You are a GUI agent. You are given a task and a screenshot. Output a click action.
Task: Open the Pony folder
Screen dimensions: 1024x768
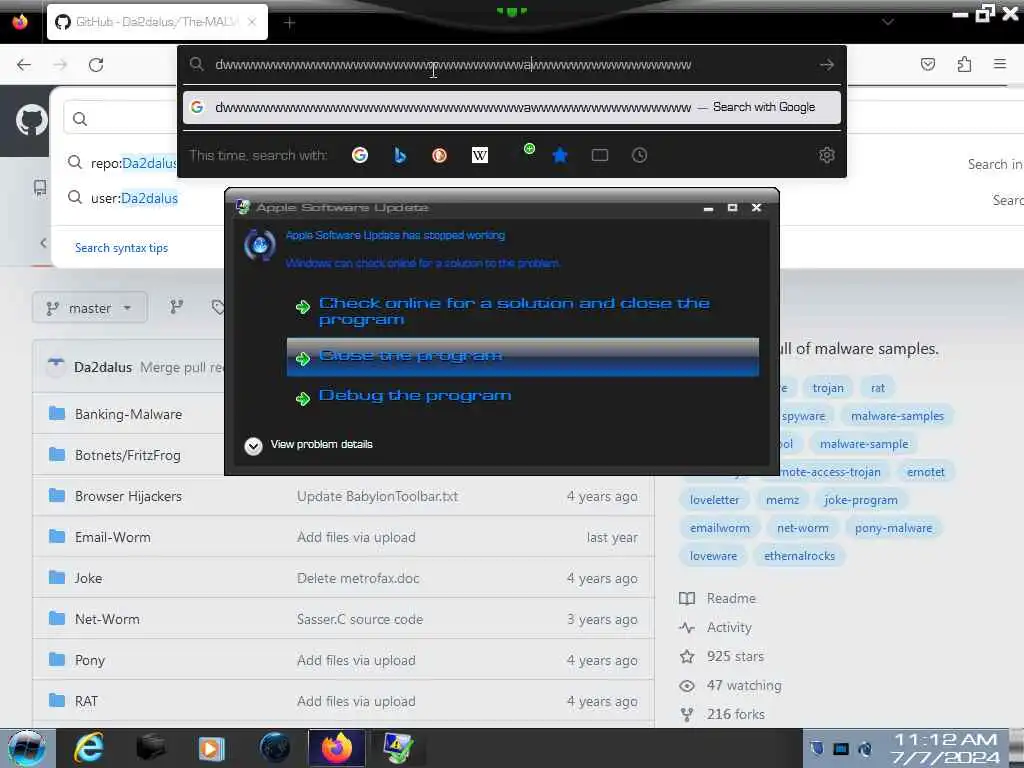pos(89,660)
